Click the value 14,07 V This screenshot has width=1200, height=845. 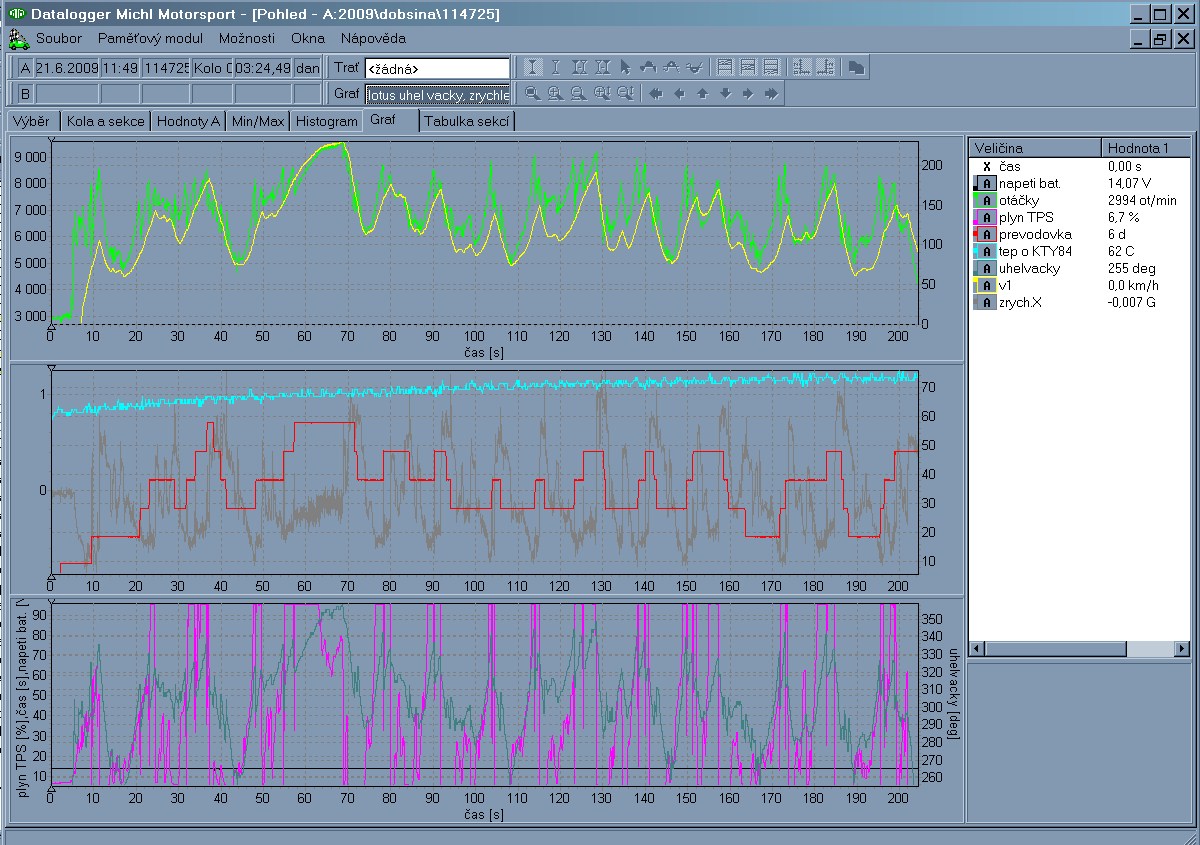click(x=1128, y=184)
